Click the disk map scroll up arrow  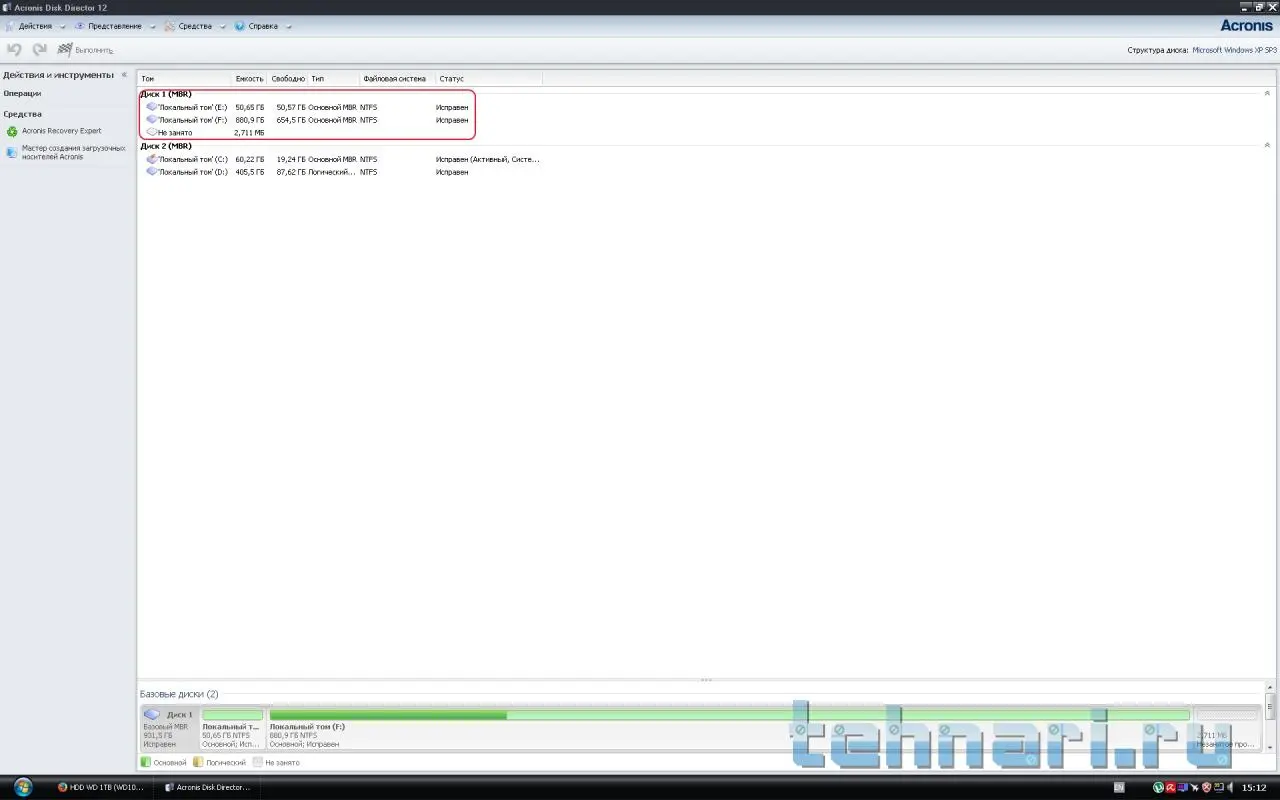(1271, 688)
